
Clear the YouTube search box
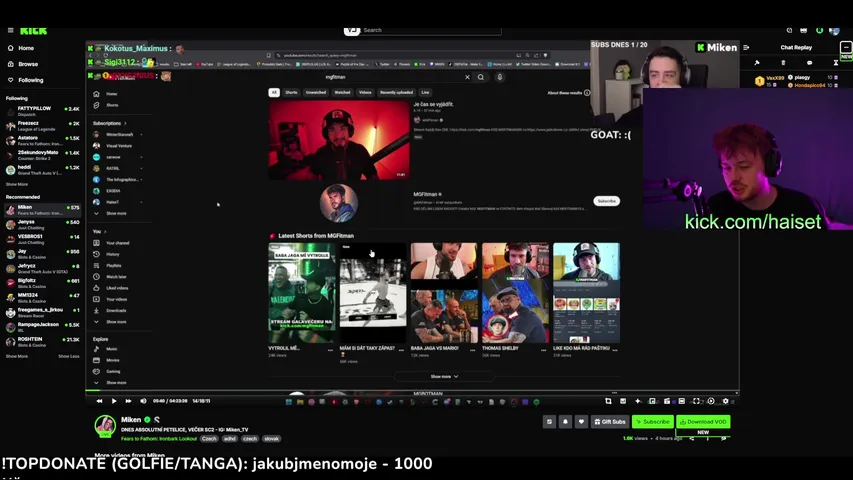click(x=467, y=77)
